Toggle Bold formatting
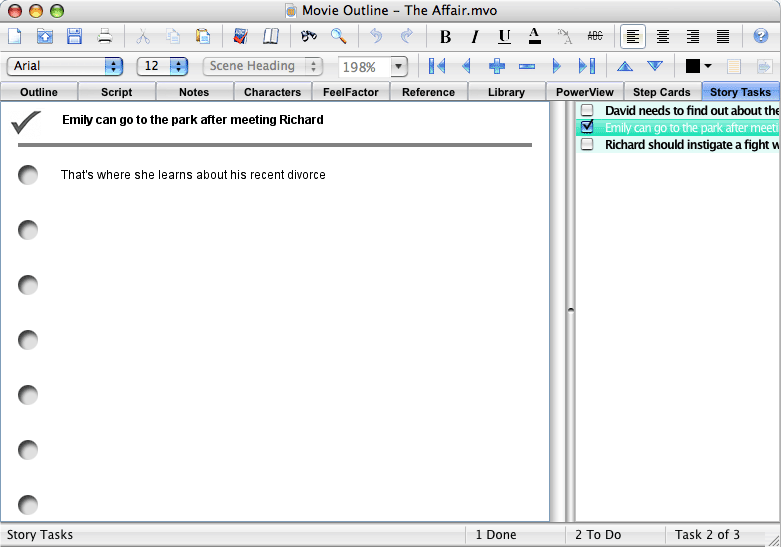 click(445, 36)
